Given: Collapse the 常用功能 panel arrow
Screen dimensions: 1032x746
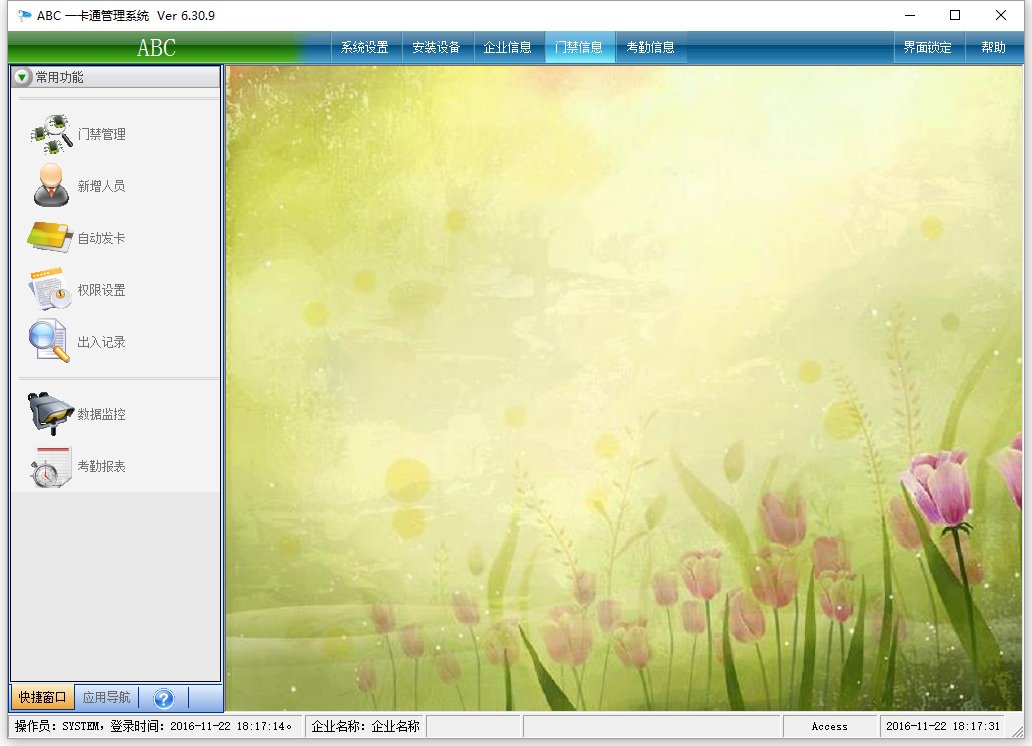Looking at the screenshot, I should point(23,77).
